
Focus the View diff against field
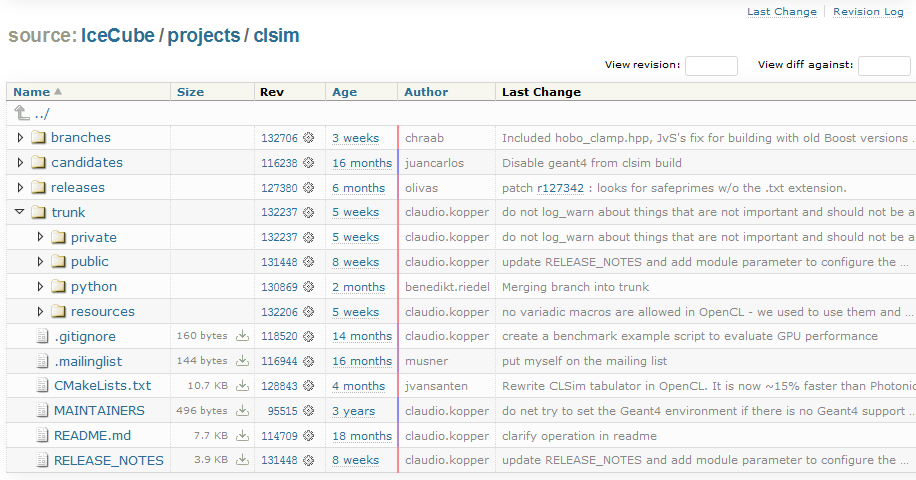pos(884,66)
